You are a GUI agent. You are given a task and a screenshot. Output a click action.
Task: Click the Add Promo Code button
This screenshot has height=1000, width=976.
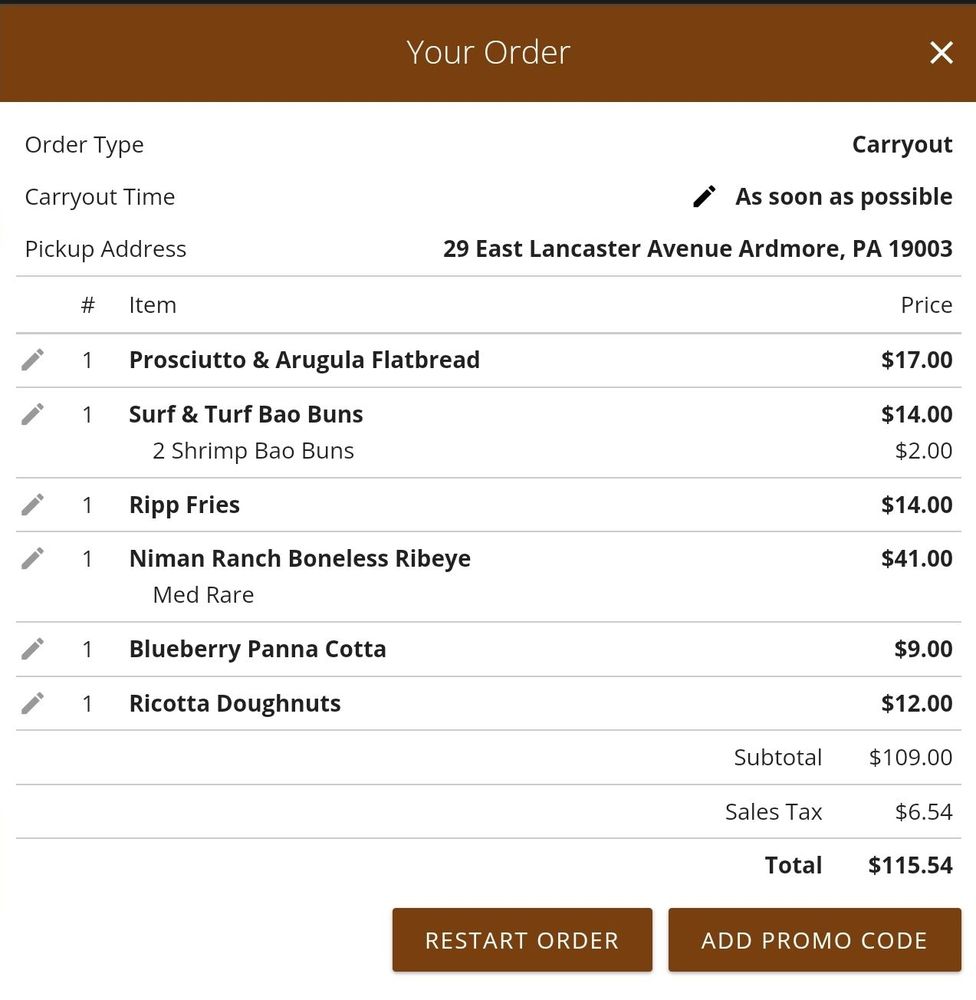tap(814, 940)
